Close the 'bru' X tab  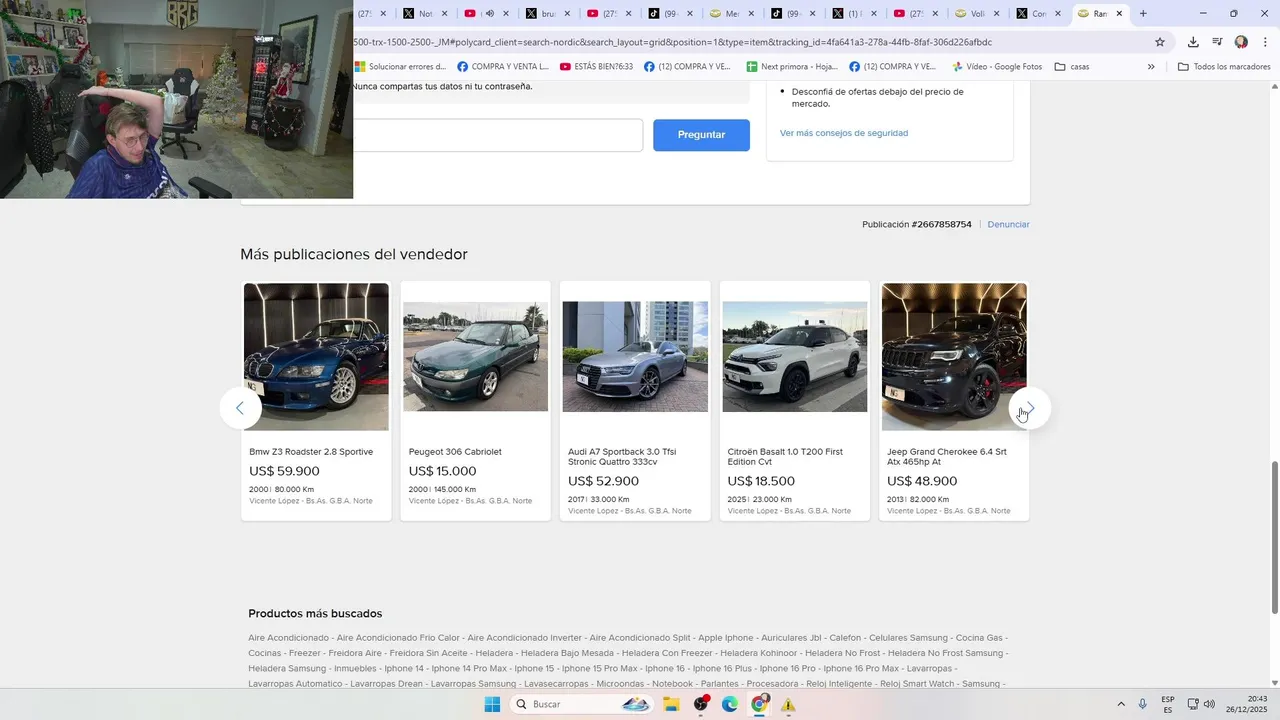click(567, 14)
